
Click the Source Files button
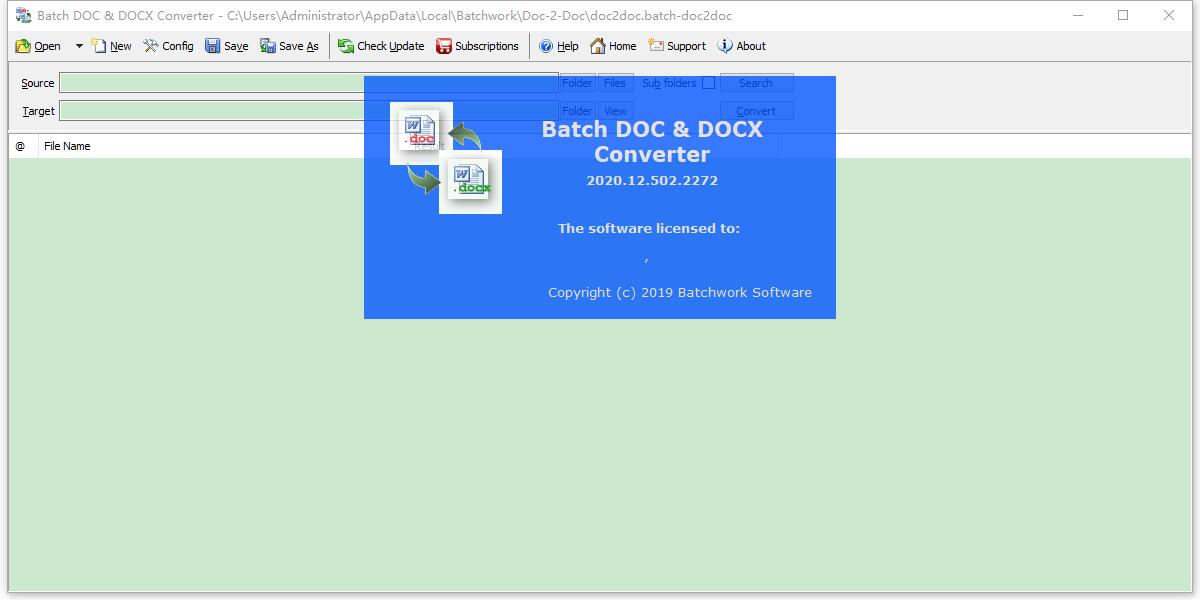coord(615,83)
